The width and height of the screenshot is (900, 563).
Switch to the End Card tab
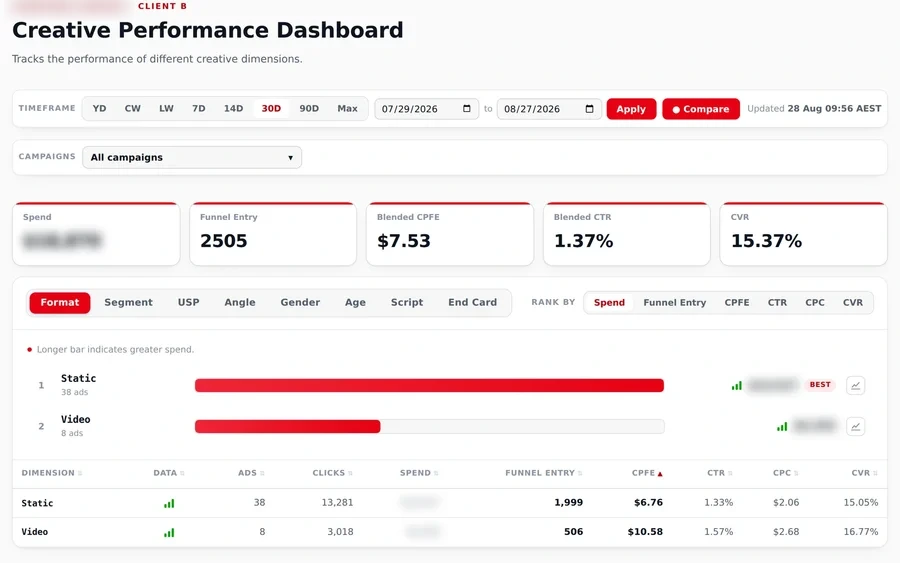point(472,302)
